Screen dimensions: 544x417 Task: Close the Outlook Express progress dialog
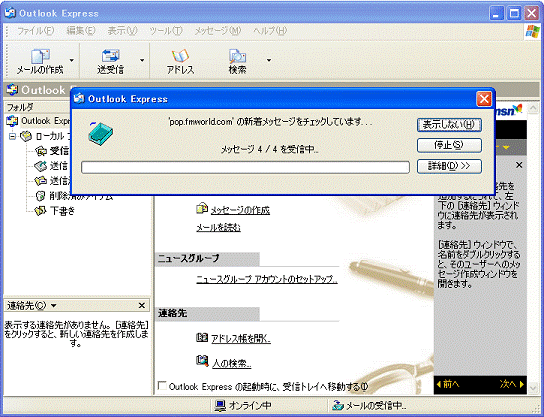click(x=484, y=99)
